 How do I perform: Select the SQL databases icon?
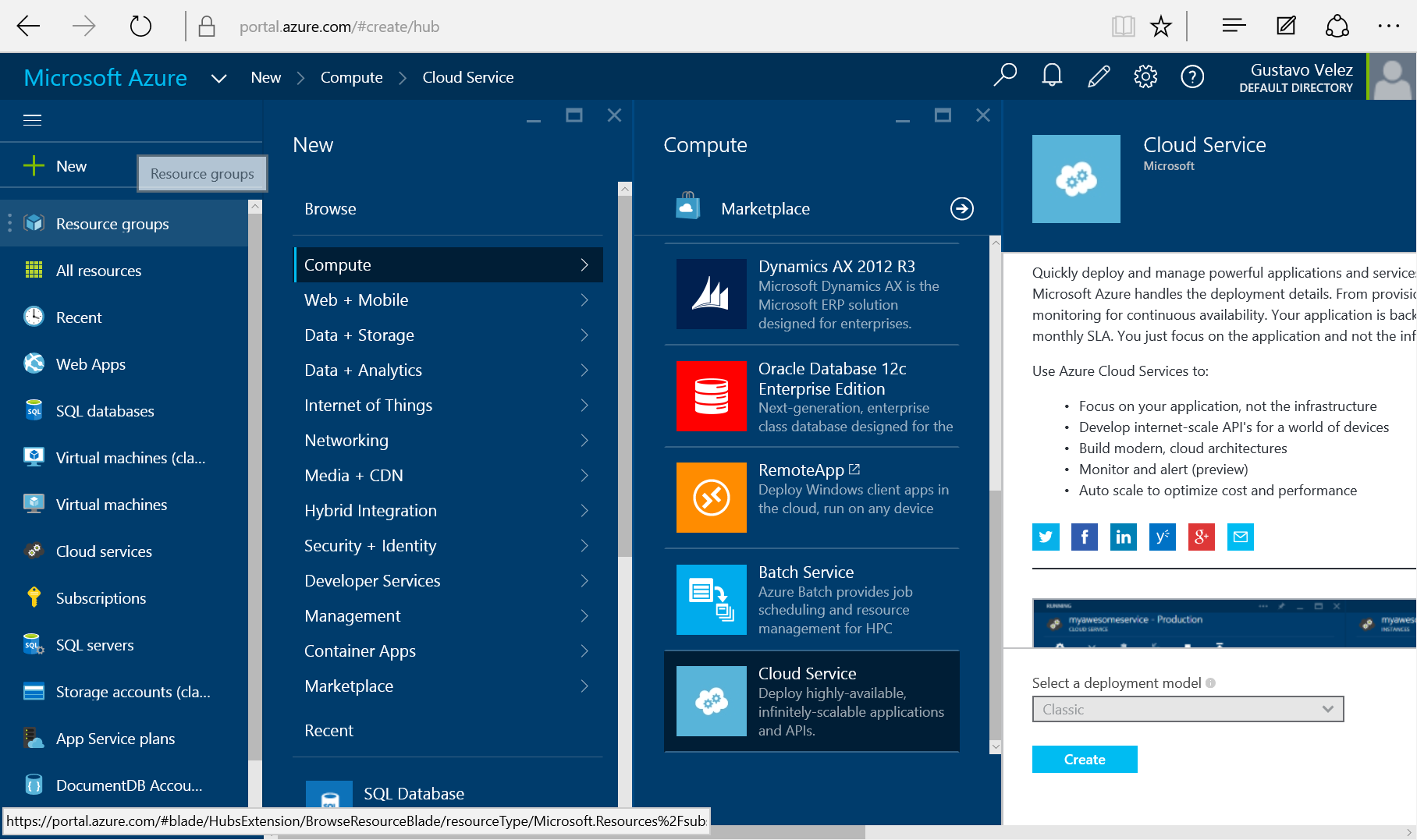coord(34,410)
